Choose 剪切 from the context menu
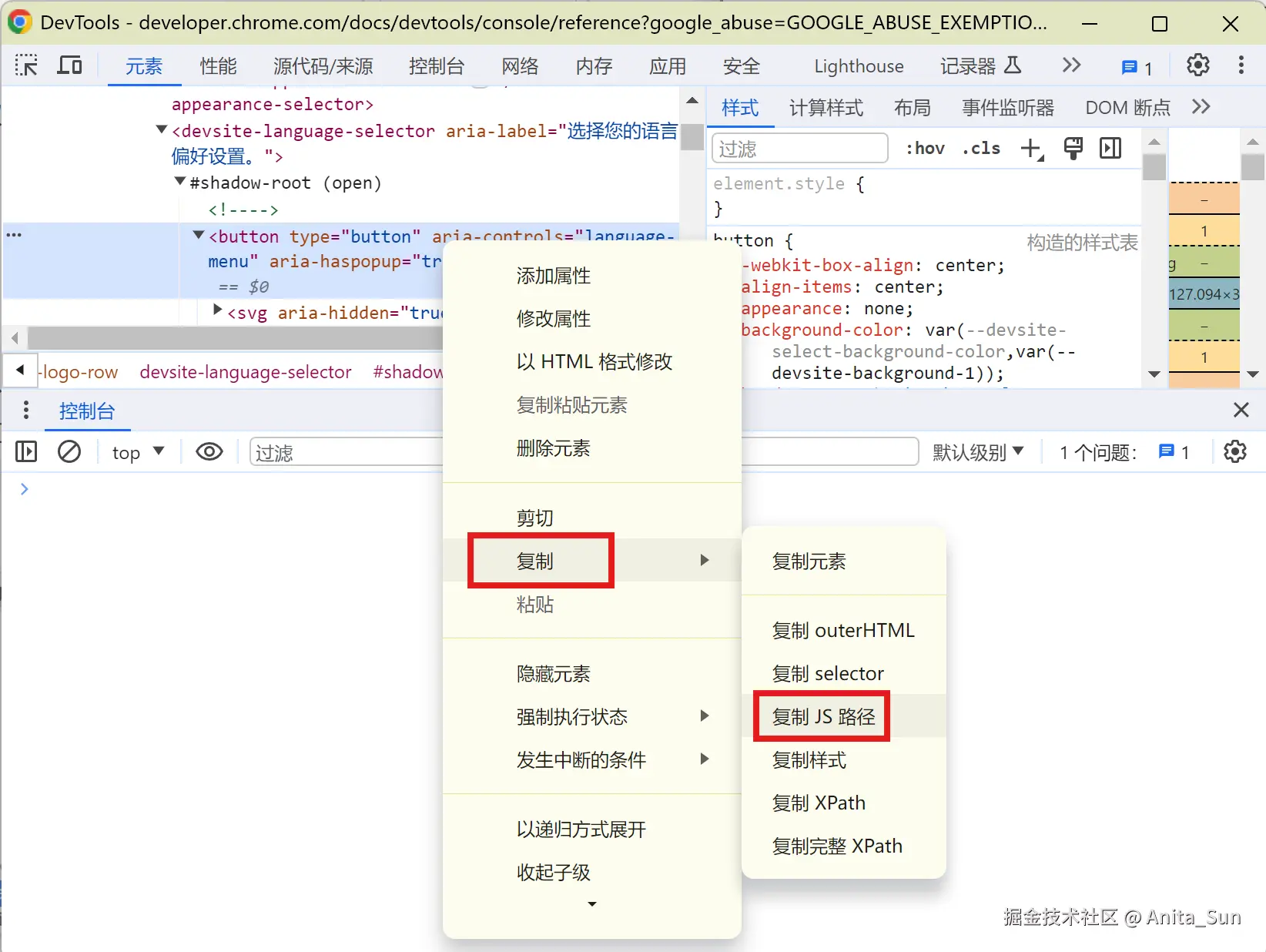Viewport: 1266px width, 952px height. click(592, 518)
